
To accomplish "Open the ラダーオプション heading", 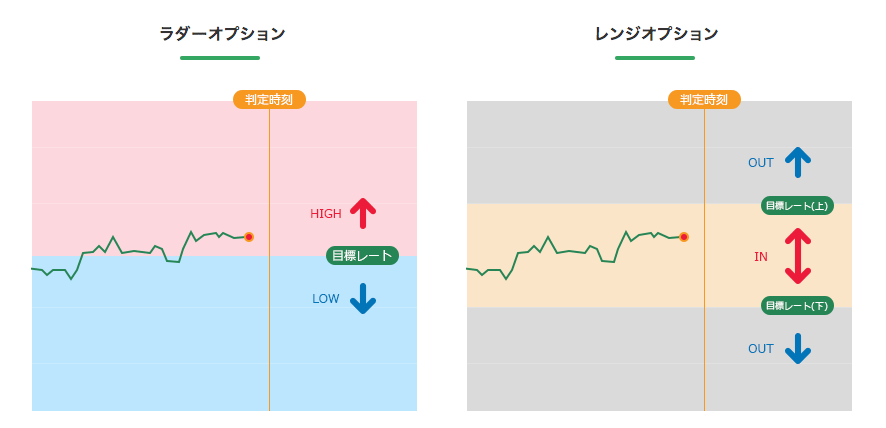I will coord(222,34).
